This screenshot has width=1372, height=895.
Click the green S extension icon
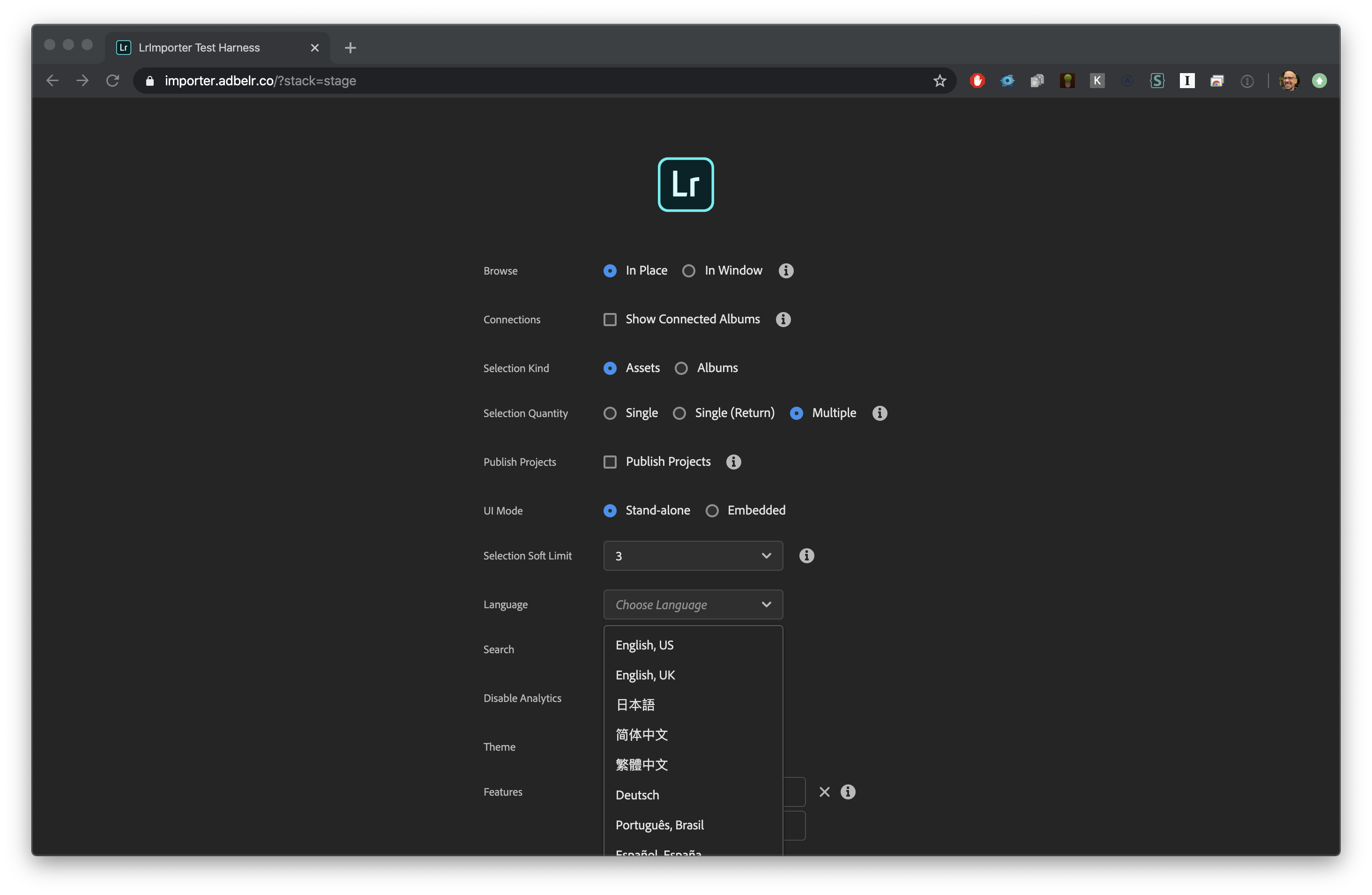[1157, 81]
